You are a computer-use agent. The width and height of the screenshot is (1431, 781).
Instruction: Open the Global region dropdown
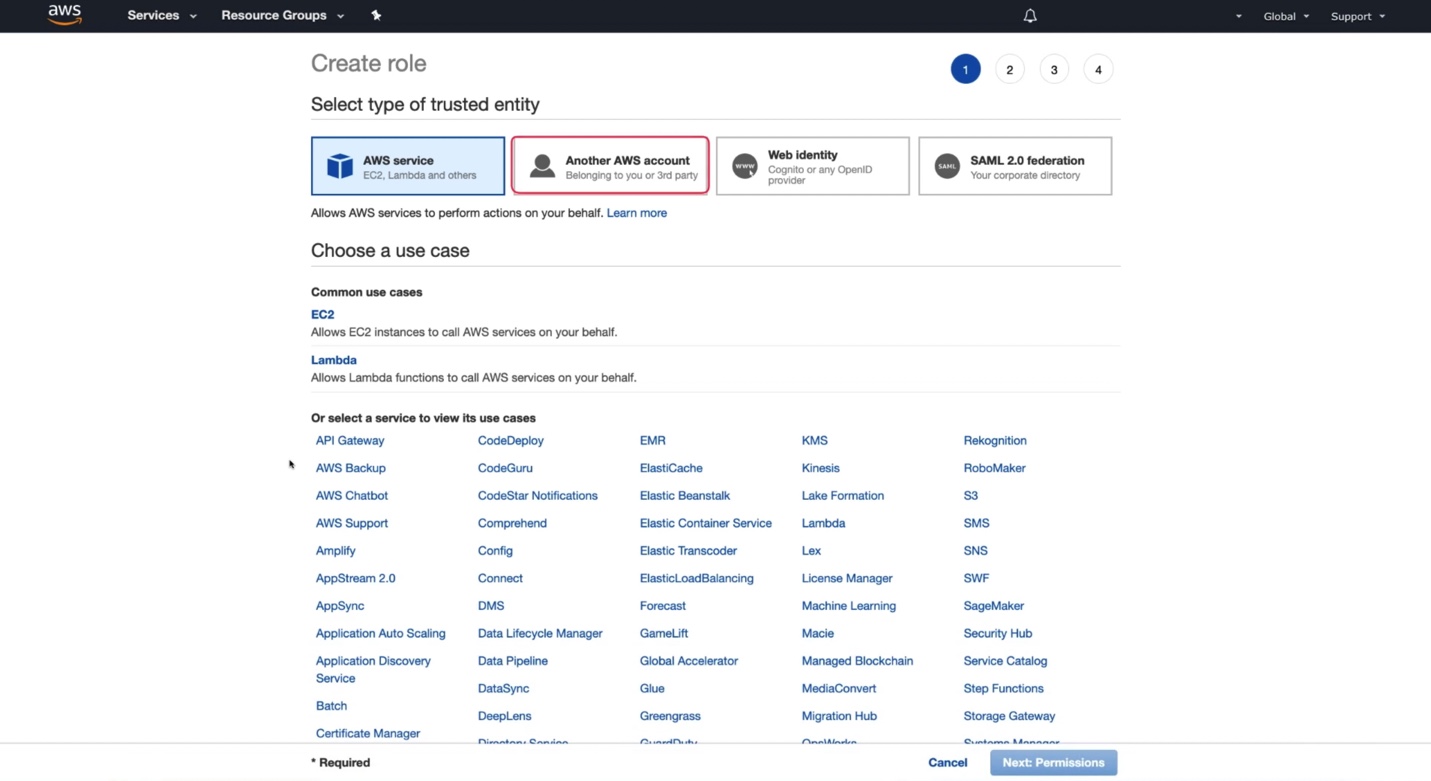(x=1286, y=16)
